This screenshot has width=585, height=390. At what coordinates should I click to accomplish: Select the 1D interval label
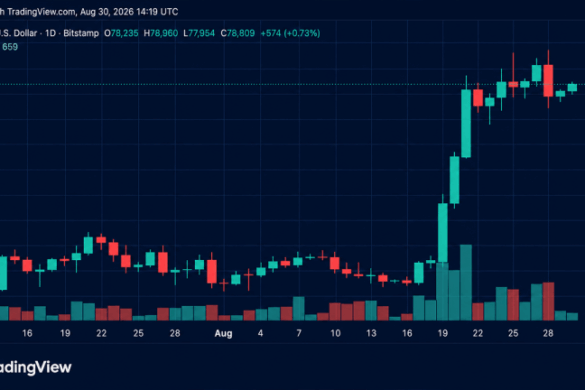(50, 33)
